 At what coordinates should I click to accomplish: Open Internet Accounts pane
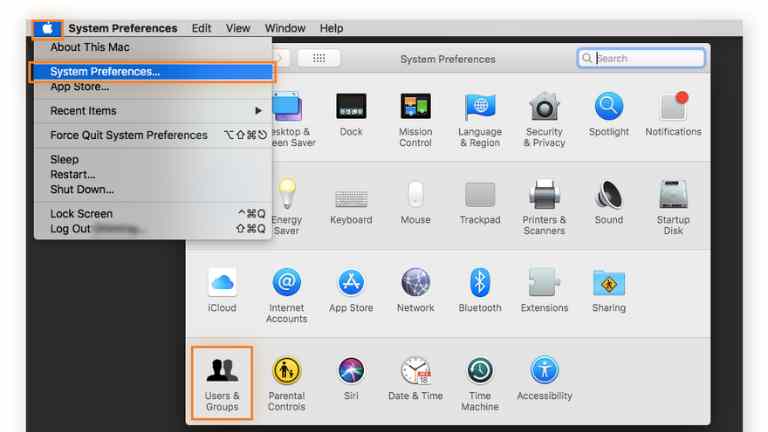[287, 296]
